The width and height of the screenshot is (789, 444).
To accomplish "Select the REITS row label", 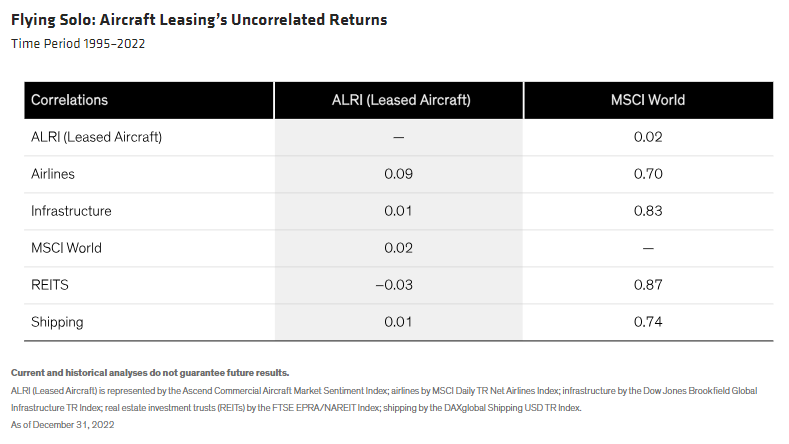I will [49, 285].
